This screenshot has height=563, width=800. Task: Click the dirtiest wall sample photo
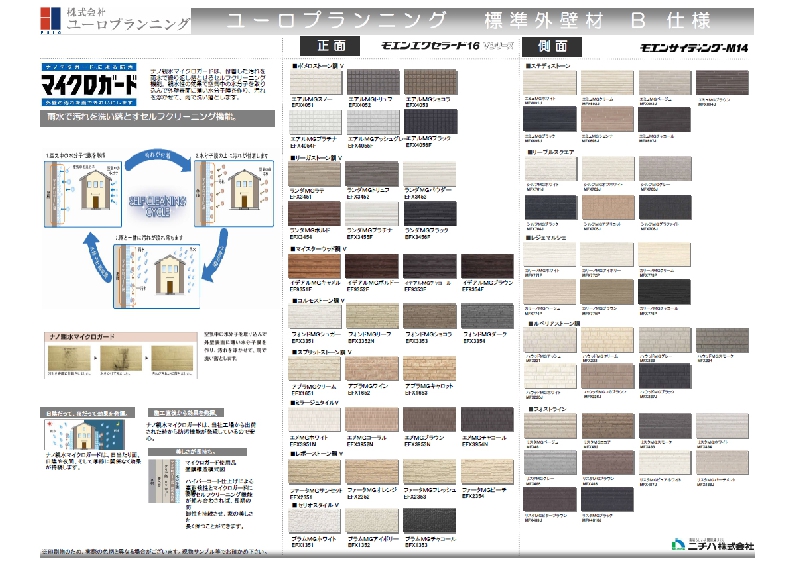click(121, 358)
